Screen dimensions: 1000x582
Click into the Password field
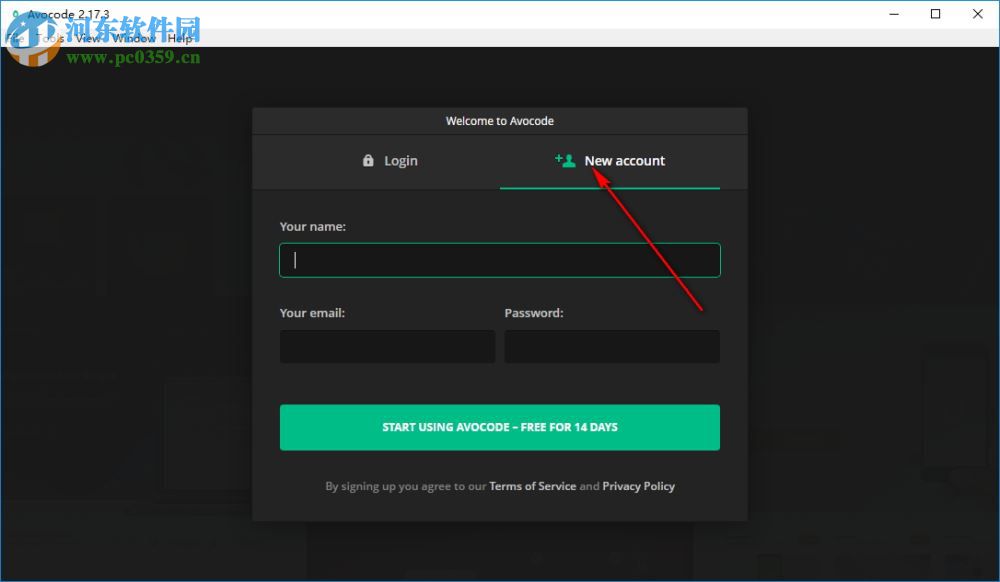[x=612, y=346]
